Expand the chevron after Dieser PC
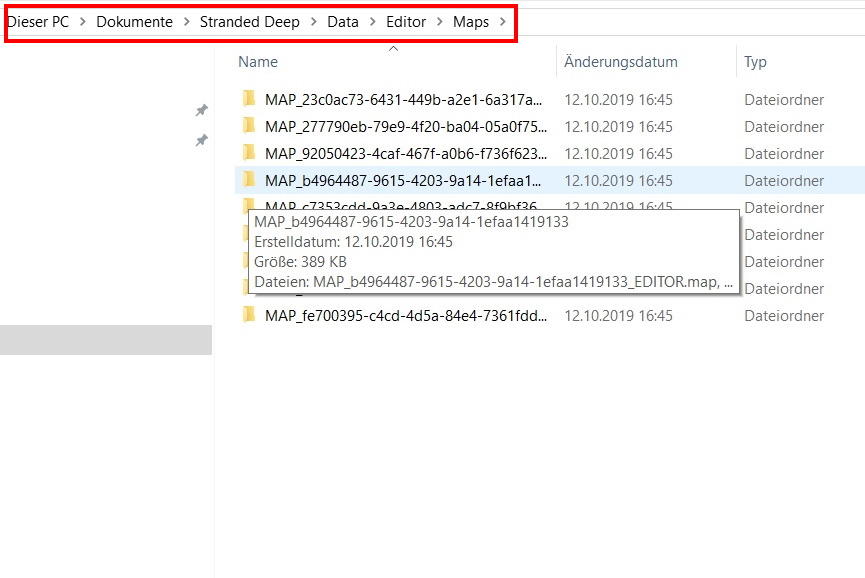 pyautogui.click(x=83, y=22)
